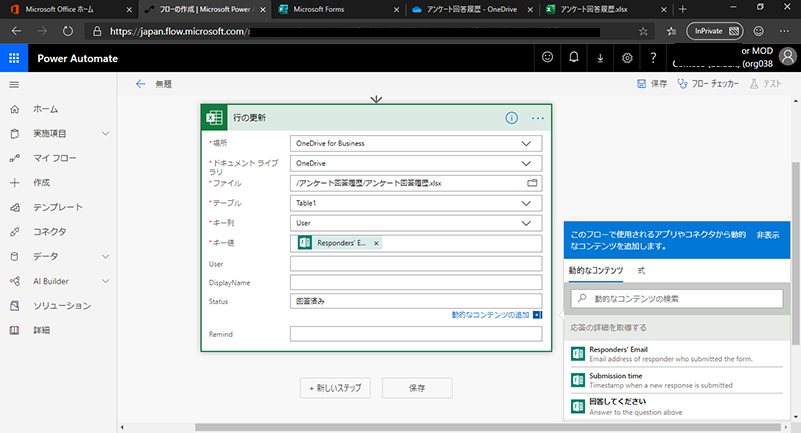The width and height of the screenshot is (801, 433).
Task: Click the browser back arrow
Action: click(x=16, y=31)
